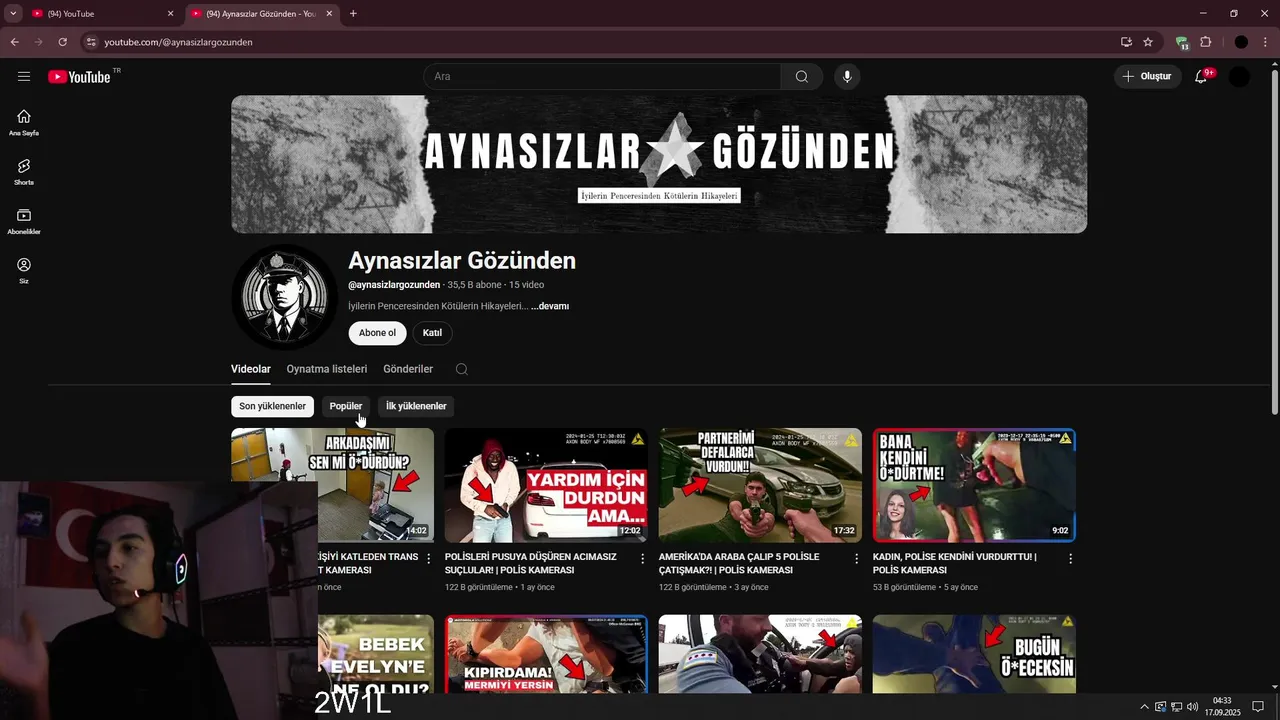Open options for AMERİKA'DA ARABA ÇALIP video
The image size is (1280, 720).
coord(857,559)
